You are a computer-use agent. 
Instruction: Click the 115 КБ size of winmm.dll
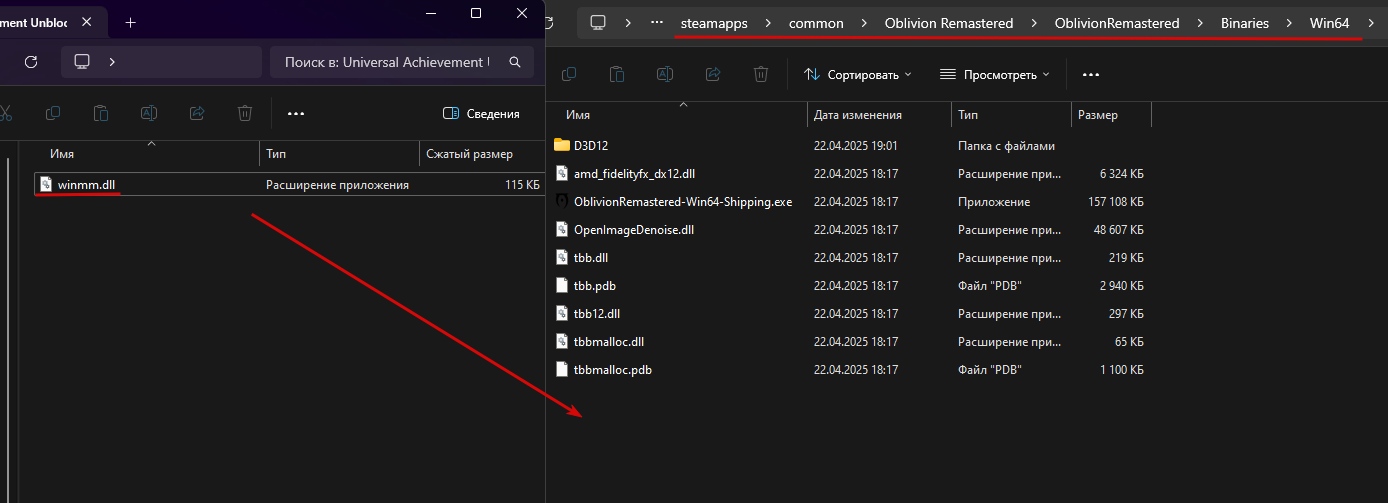[522, 185]
